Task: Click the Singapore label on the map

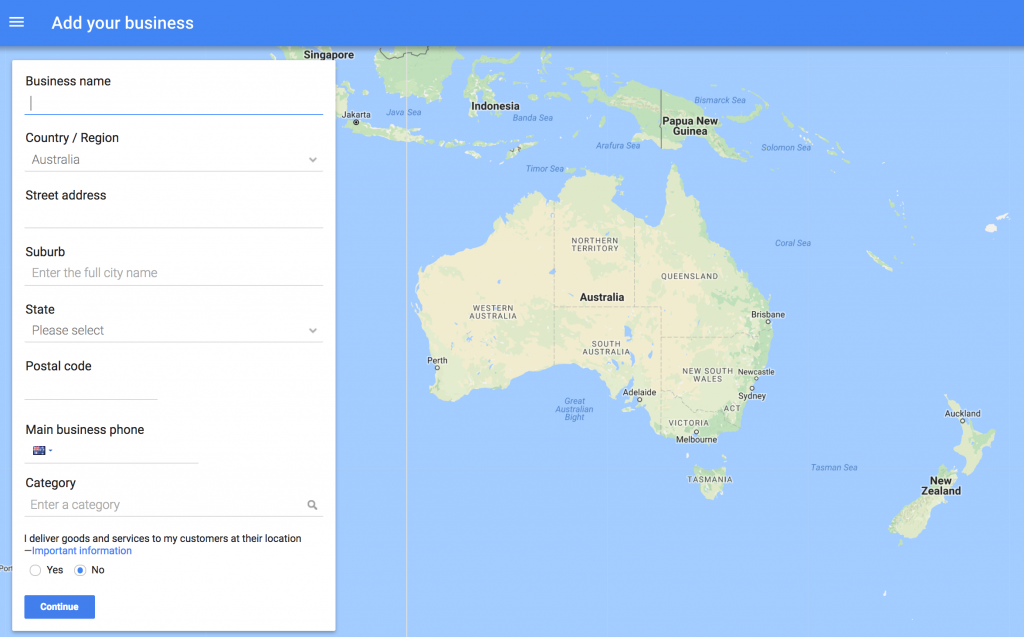Action: click(328, 55)
